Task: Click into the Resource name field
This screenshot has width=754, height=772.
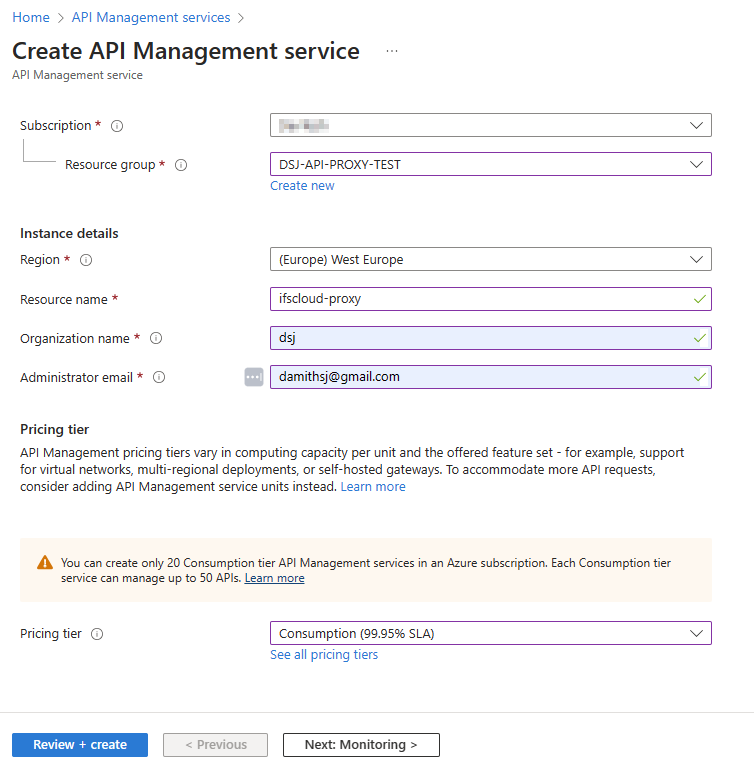Action: pyautogui.click(x=480, y=299)
